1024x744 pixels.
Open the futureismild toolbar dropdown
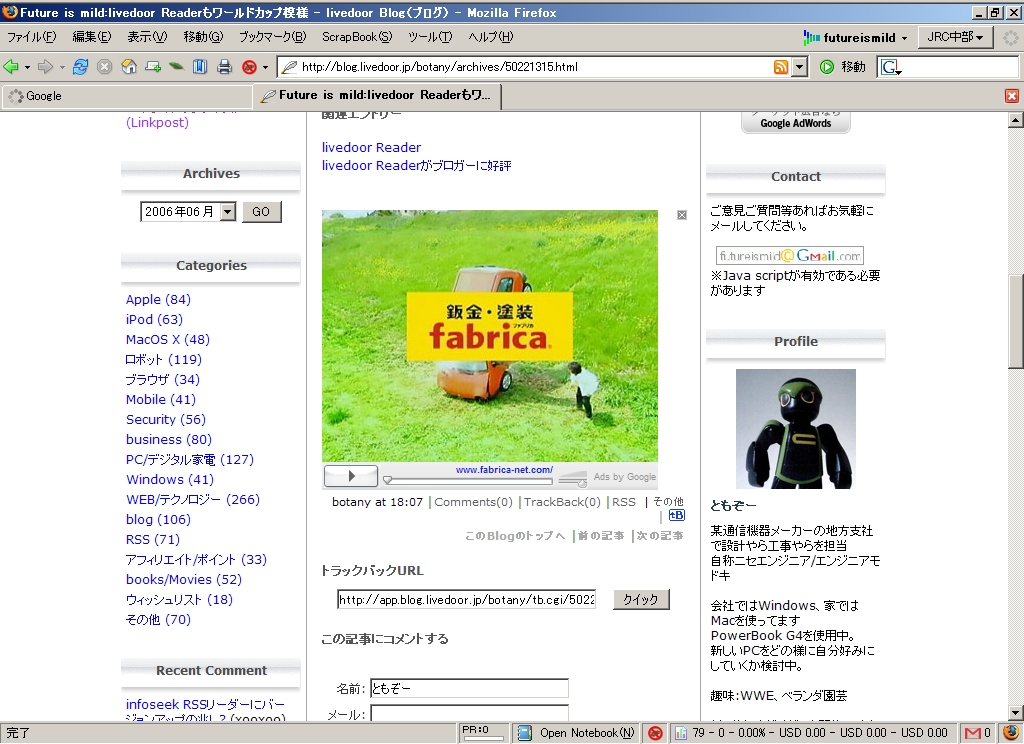point(904,38)
